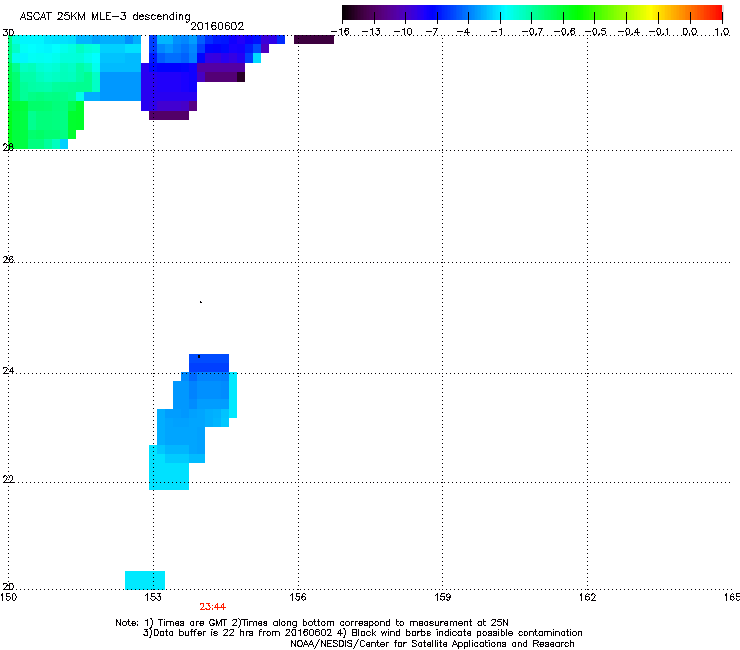This screenshot has width=740, height=650.
Task: Click the longitude axis label 150
Action: coord(8,597)
